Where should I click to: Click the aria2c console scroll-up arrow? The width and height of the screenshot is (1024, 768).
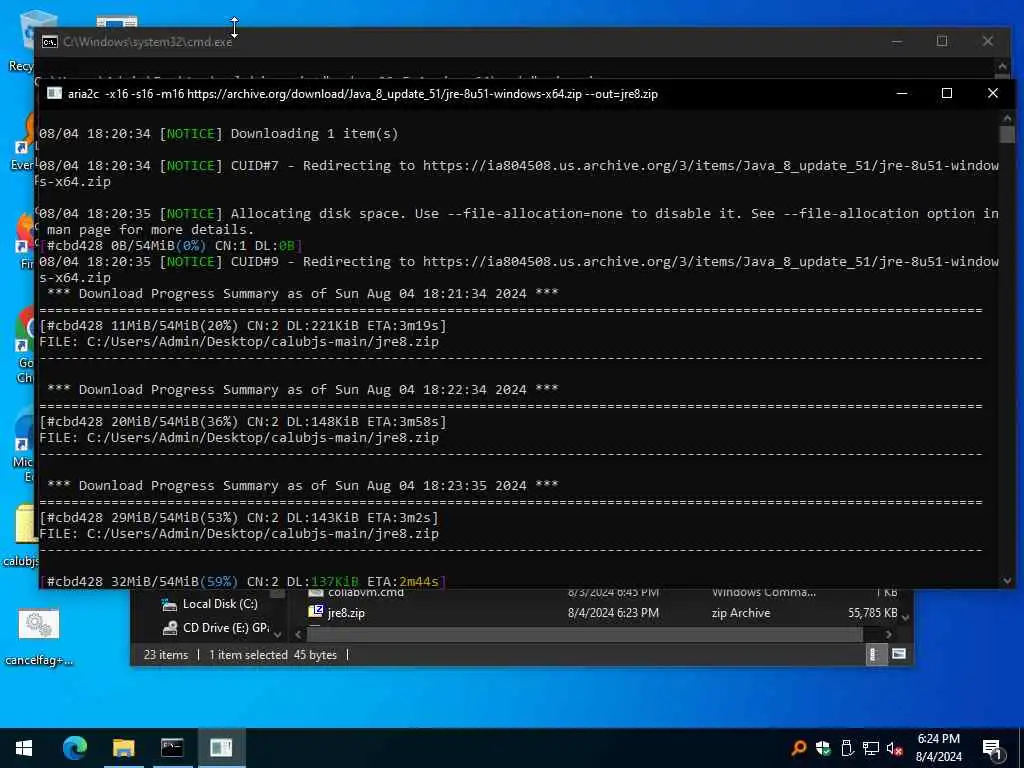coord(1007,118)
